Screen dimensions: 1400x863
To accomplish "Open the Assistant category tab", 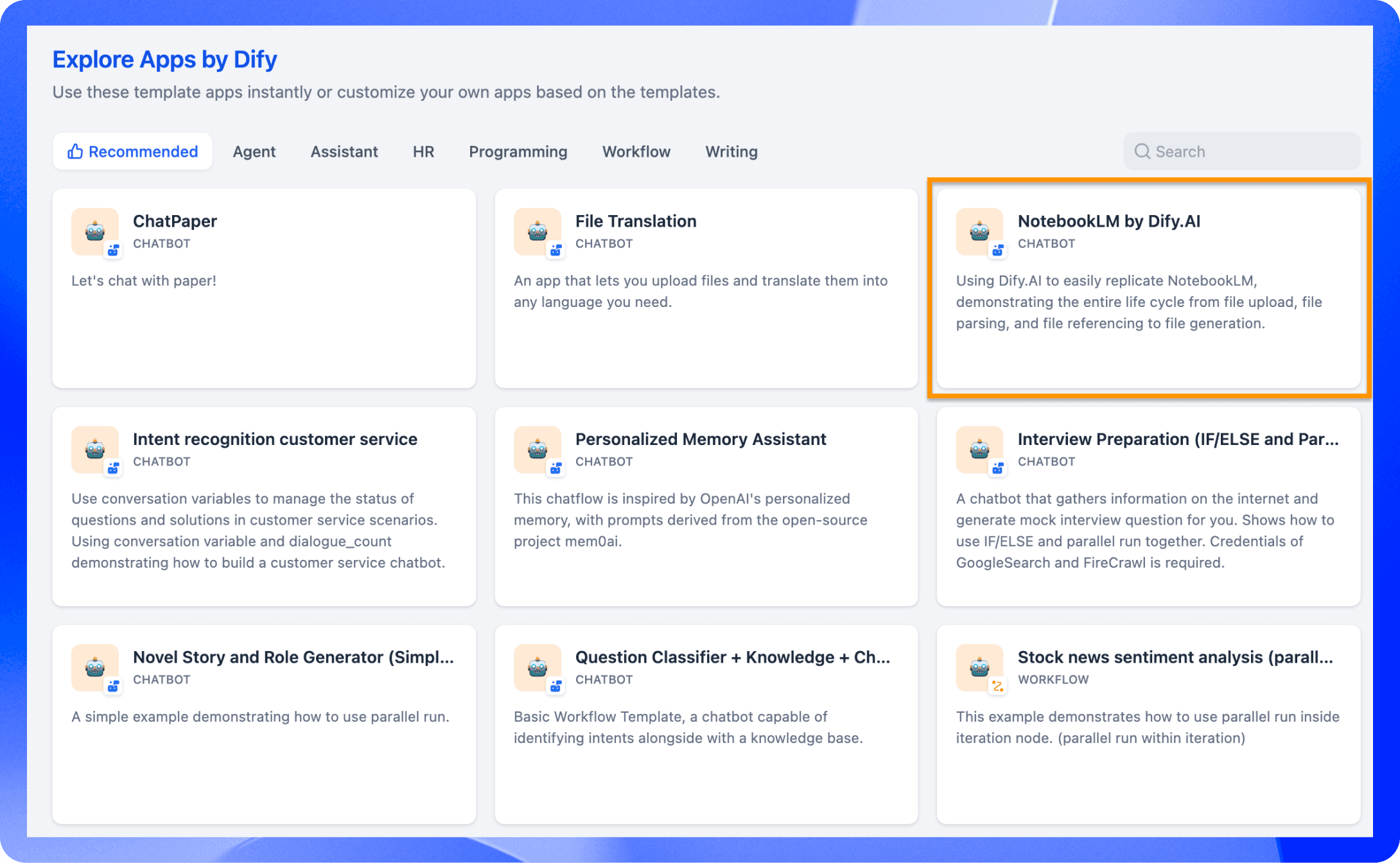I will point(344,152).
